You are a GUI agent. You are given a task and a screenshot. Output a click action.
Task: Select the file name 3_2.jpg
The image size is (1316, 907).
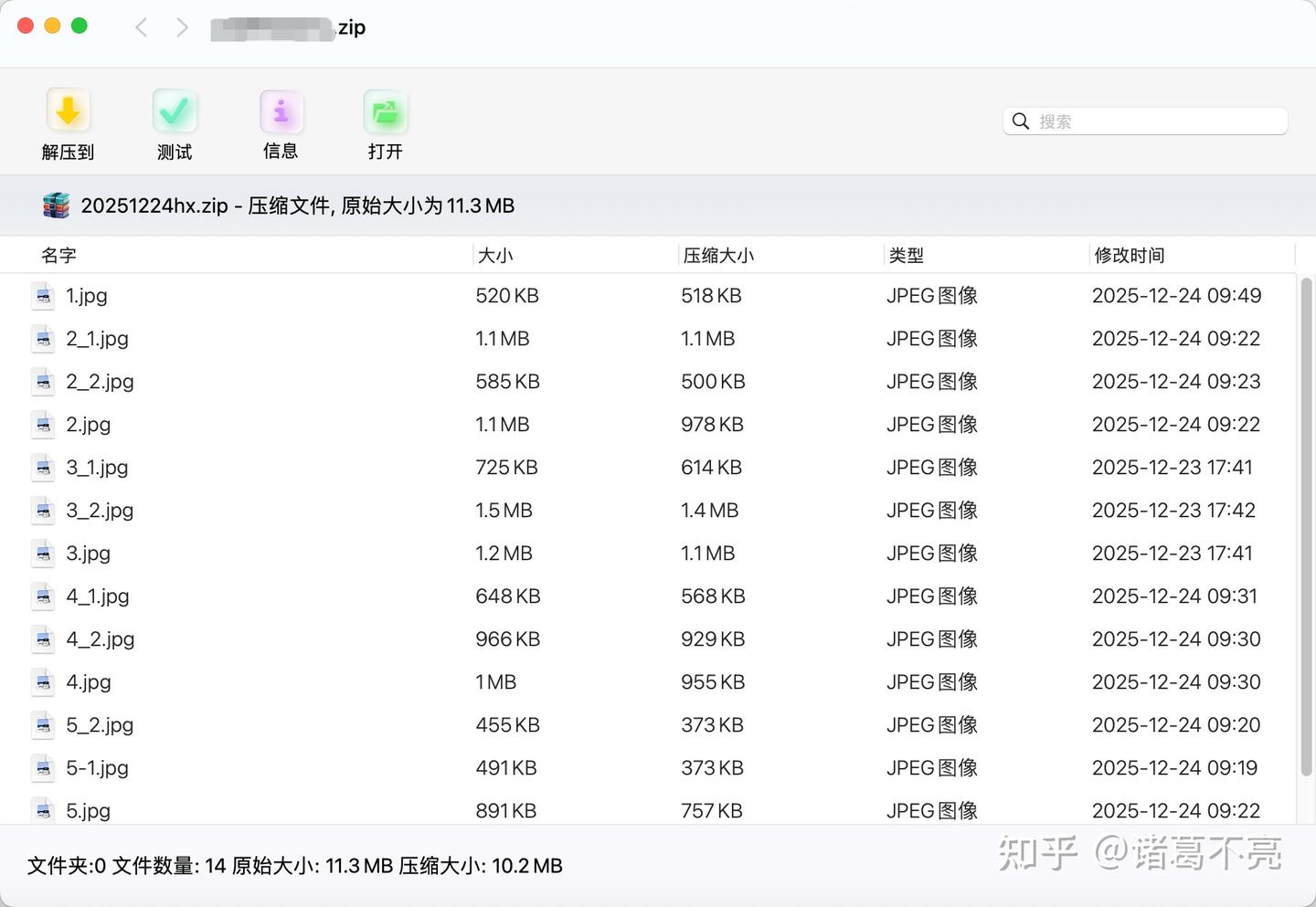100,511
